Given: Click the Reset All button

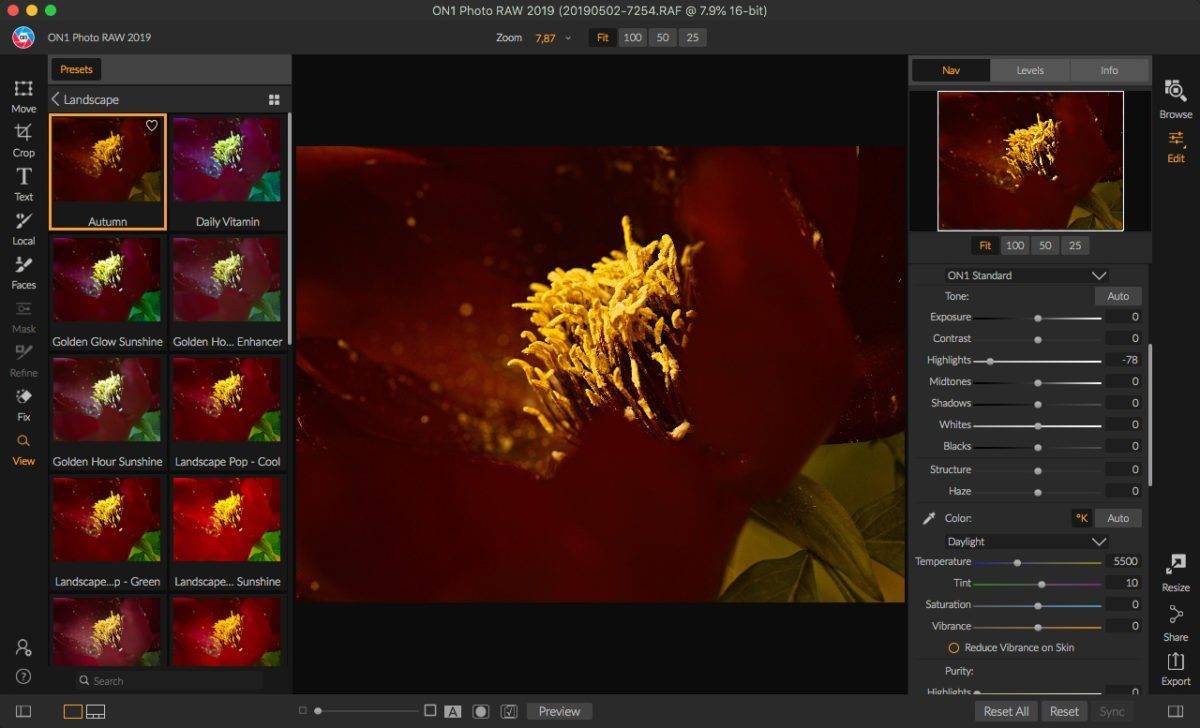Looking at the screenshot, I should [x=1006, y=711].
